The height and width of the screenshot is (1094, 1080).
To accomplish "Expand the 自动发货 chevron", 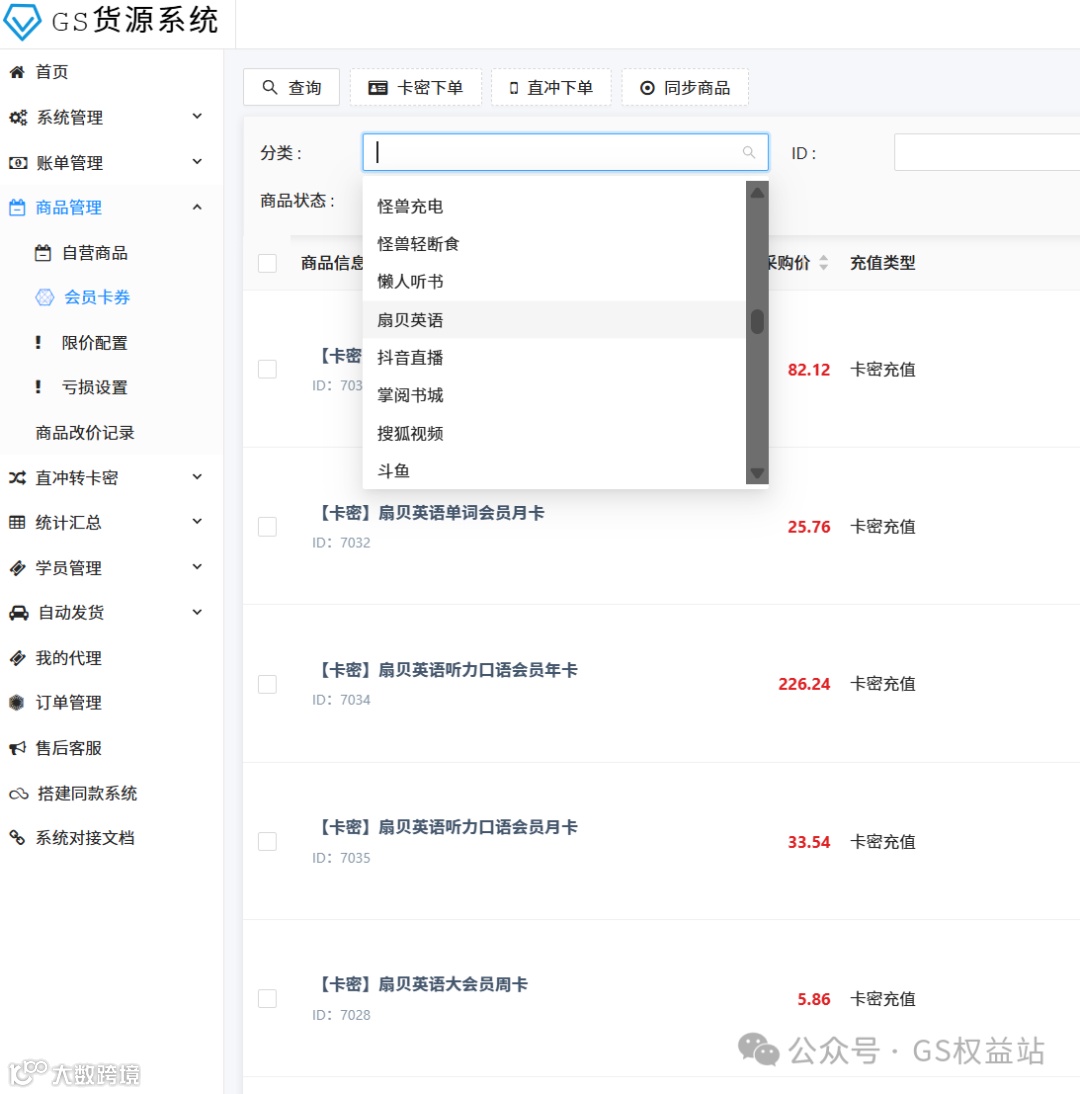I will (197, 613).
